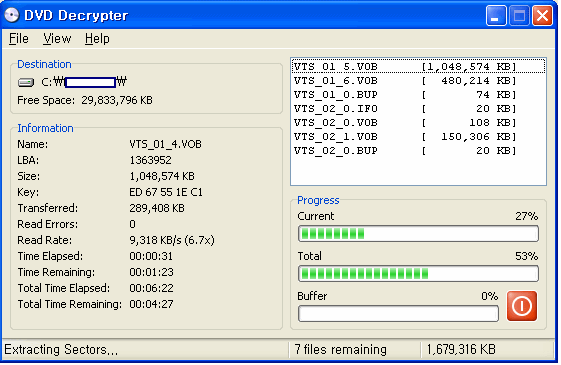Open the View menu
561x365 pixels.
tap(57, 39)
